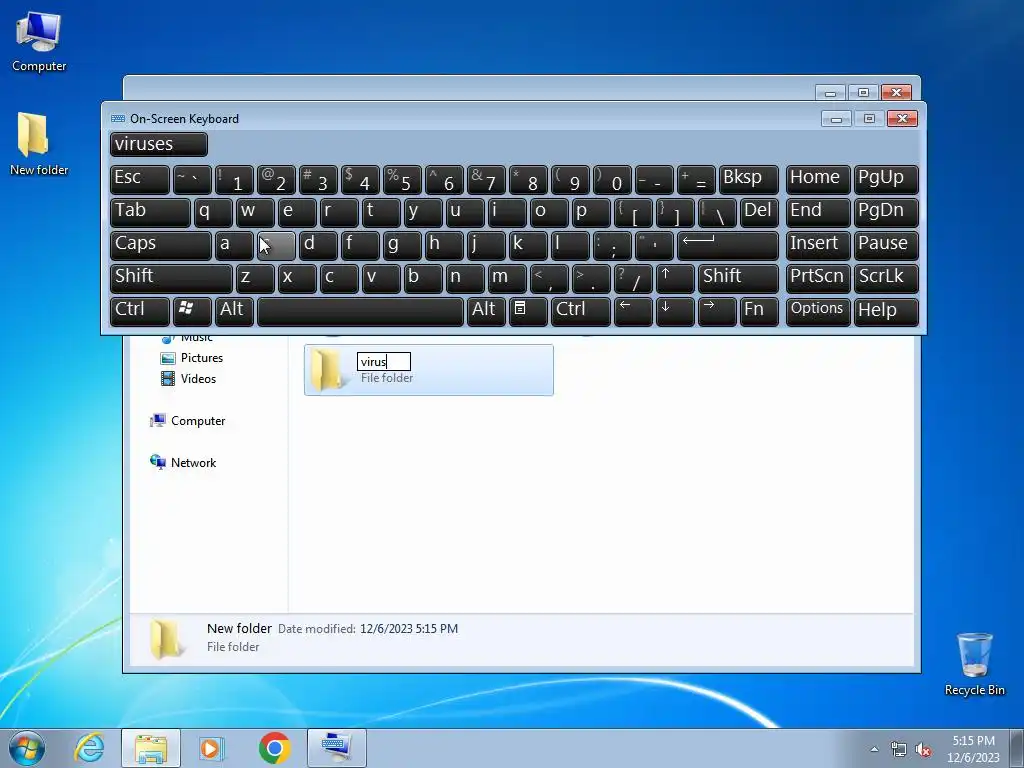Click the Insert key

coord(818,246)
